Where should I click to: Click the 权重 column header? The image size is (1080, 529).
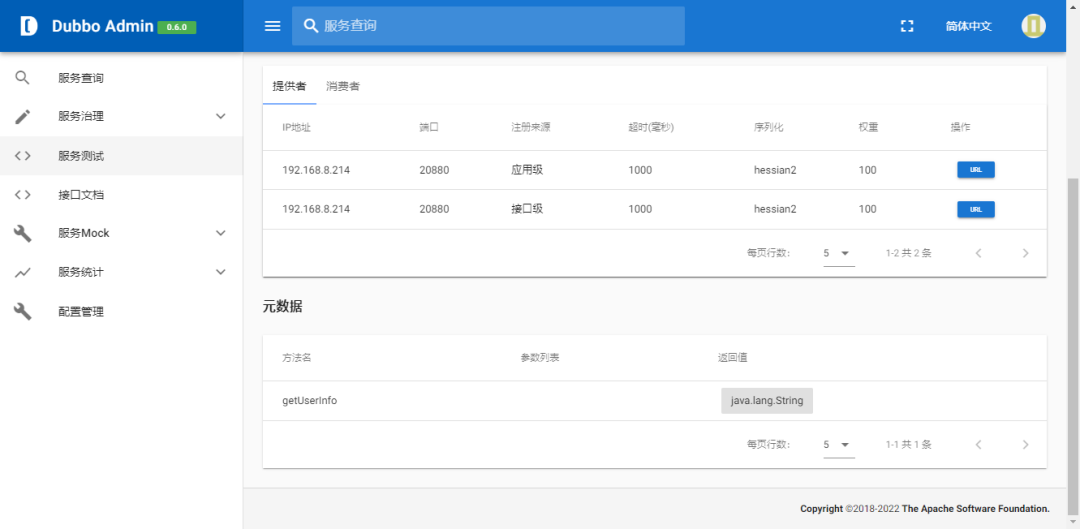pos(868,127)
